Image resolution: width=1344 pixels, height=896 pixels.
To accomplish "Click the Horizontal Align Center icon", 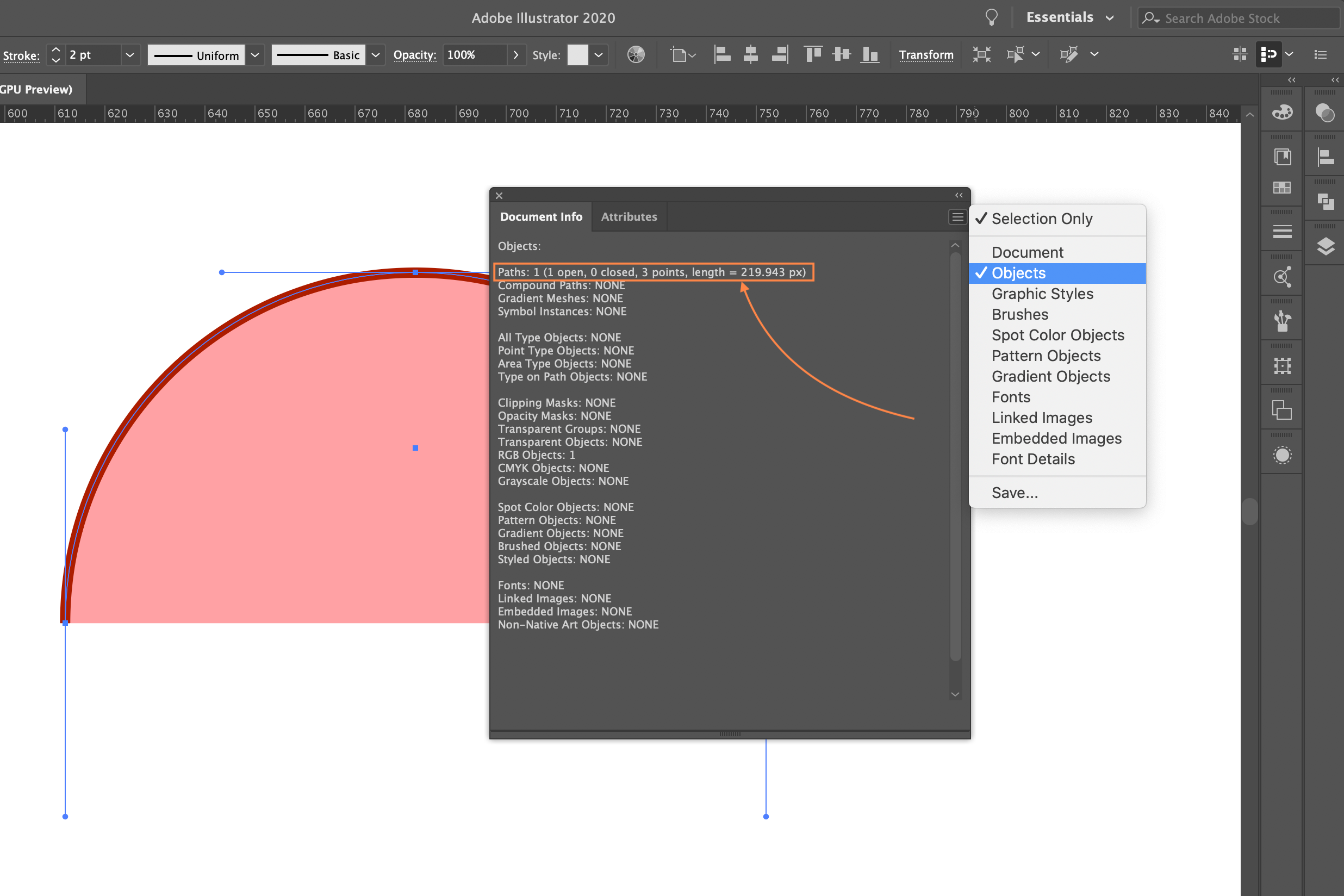I will (x=750, y=55).
